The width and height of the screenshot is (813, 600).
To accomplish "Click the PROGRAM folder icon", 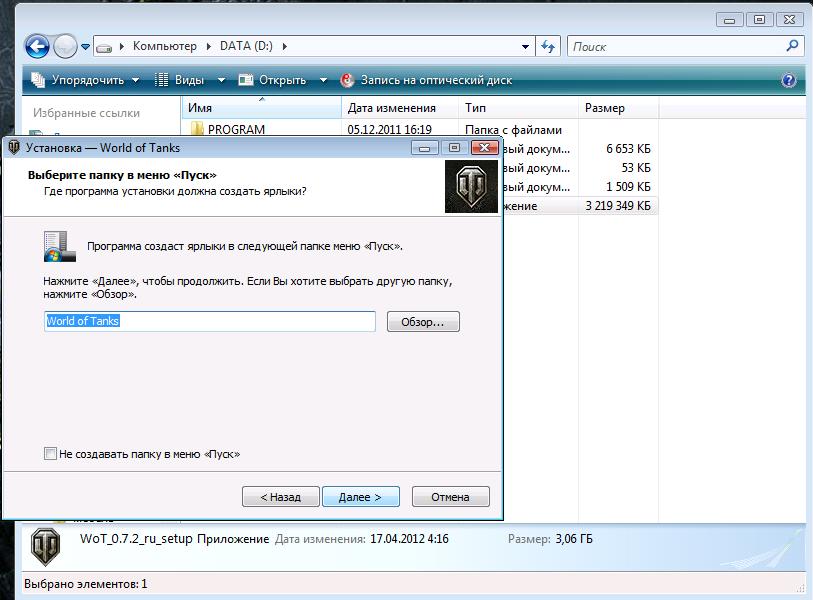I will point(197,129).
